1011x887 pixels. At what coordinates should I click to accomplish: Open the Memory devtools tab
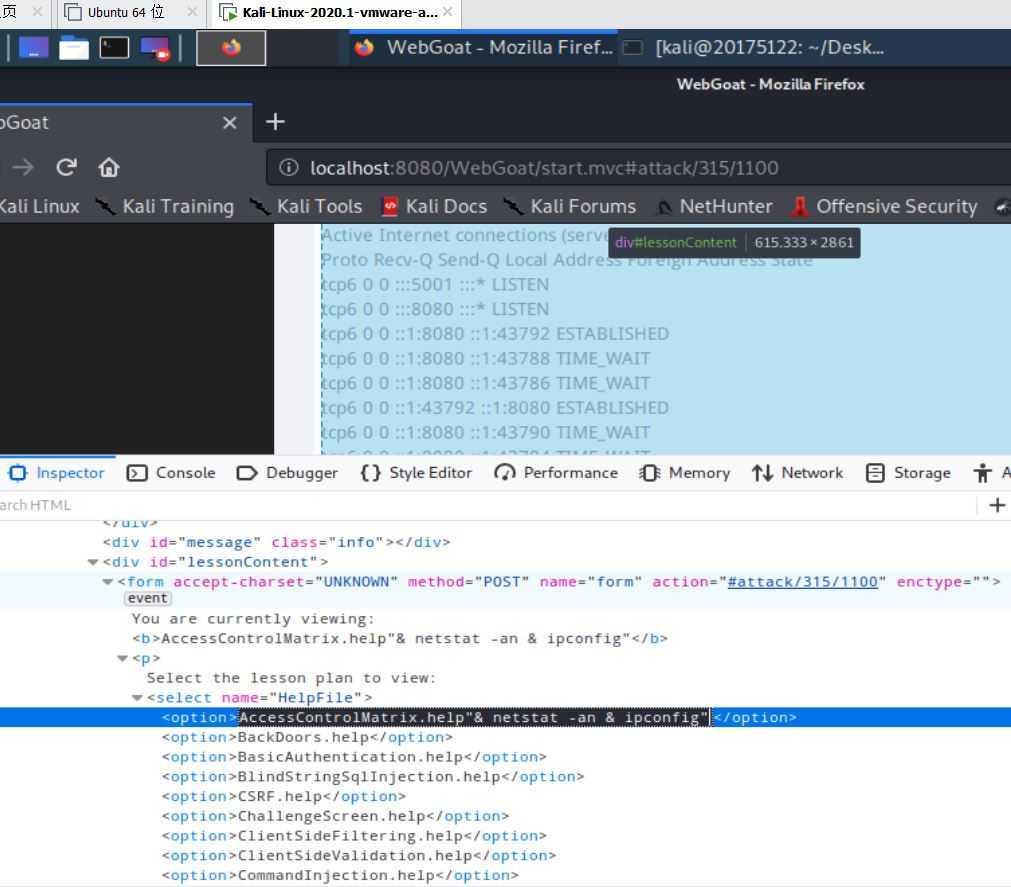(x=685, y=473)
